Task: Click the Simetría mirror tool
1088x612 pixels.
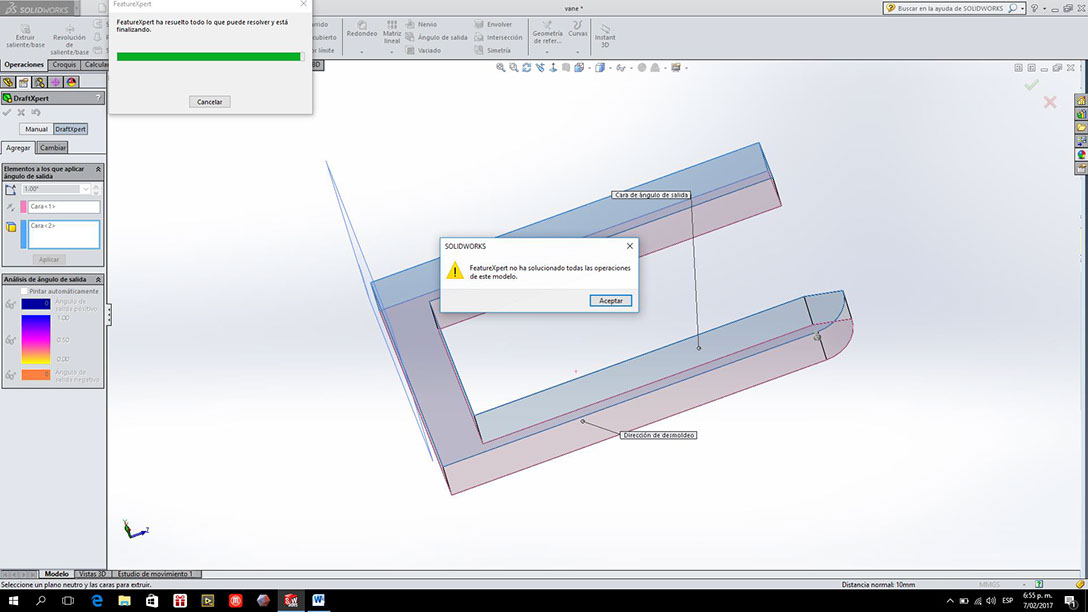Action: [493, 51]
